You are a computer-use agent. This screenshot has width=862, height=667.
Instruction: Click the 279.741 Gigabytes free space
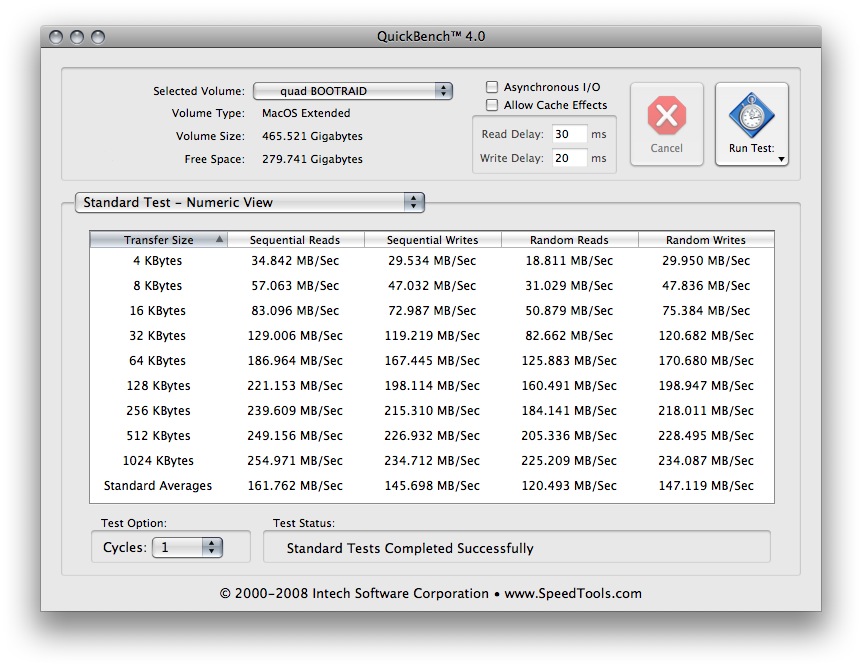(x=312, y=159)
